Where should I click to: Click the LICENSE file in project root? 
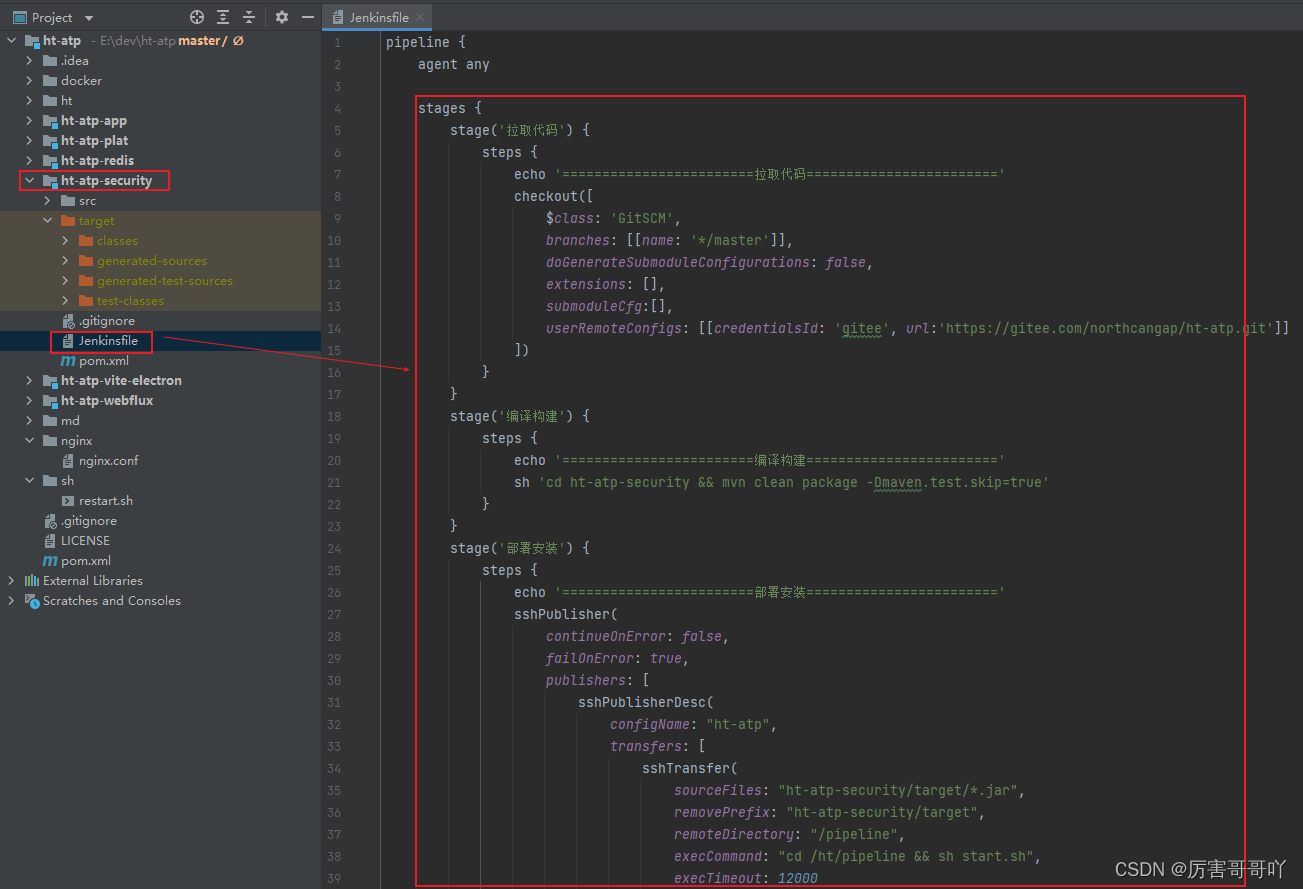point(85,541)
